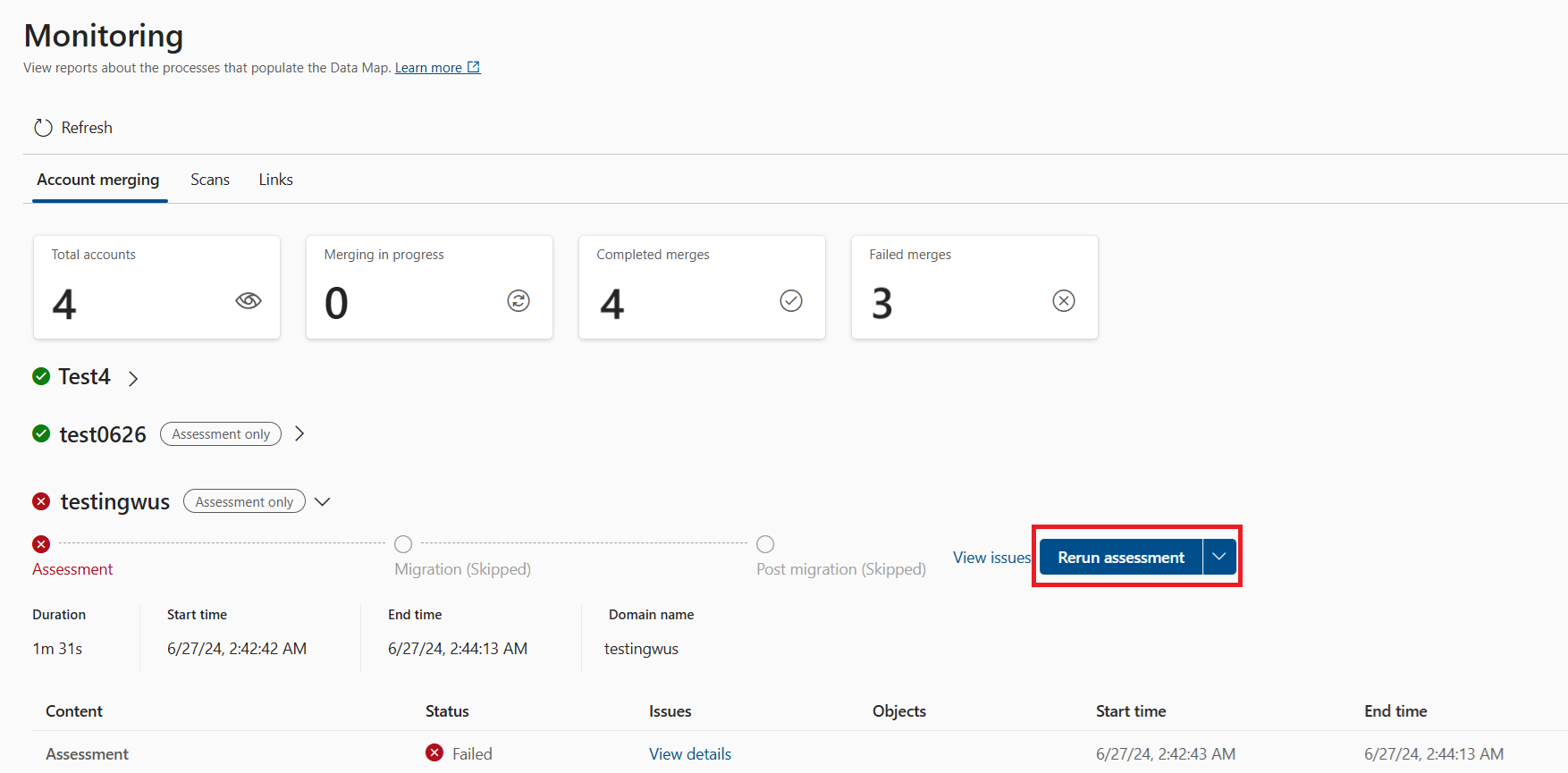Click the Total accounts card value 4
The width and height of the screenshot is (1568, 773).
click(x=64, y=304)
